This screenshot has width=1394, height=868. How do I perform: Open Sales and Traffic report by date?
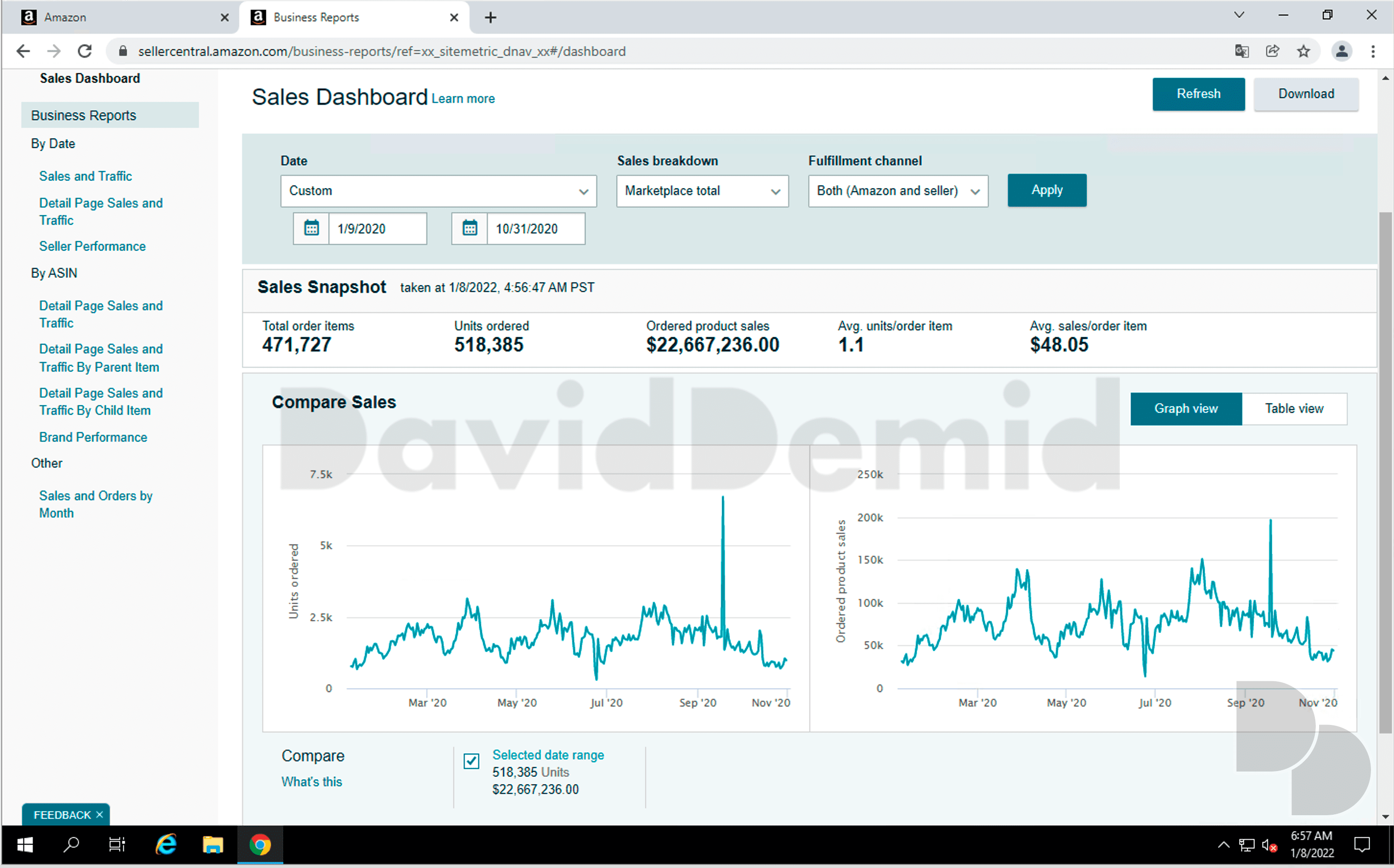point(85,176)
